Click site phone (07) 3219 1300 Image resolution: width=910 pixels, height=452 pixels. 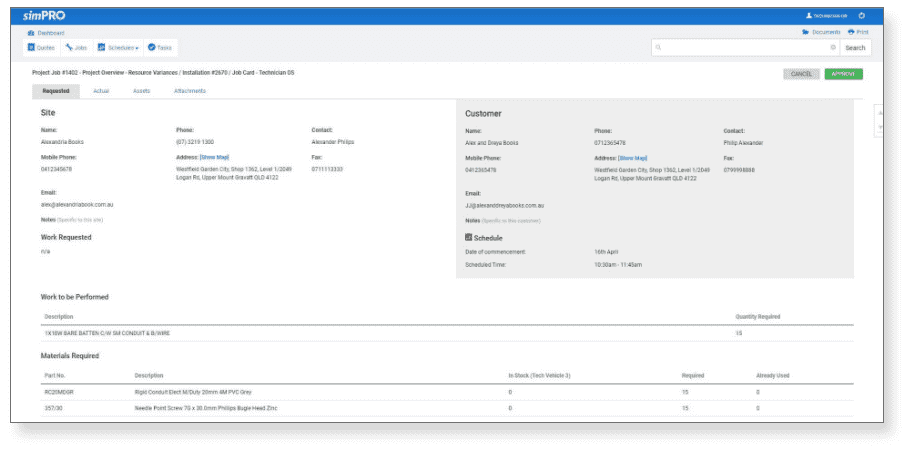[195, 142]
